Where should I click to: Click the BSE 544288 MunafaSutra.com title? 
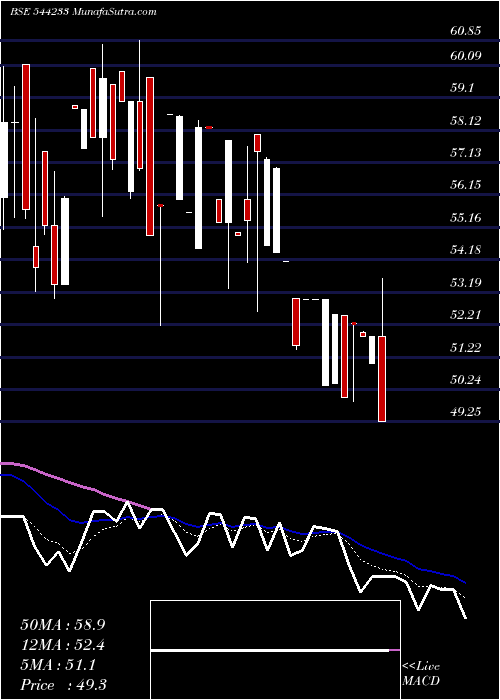point(83,12)
